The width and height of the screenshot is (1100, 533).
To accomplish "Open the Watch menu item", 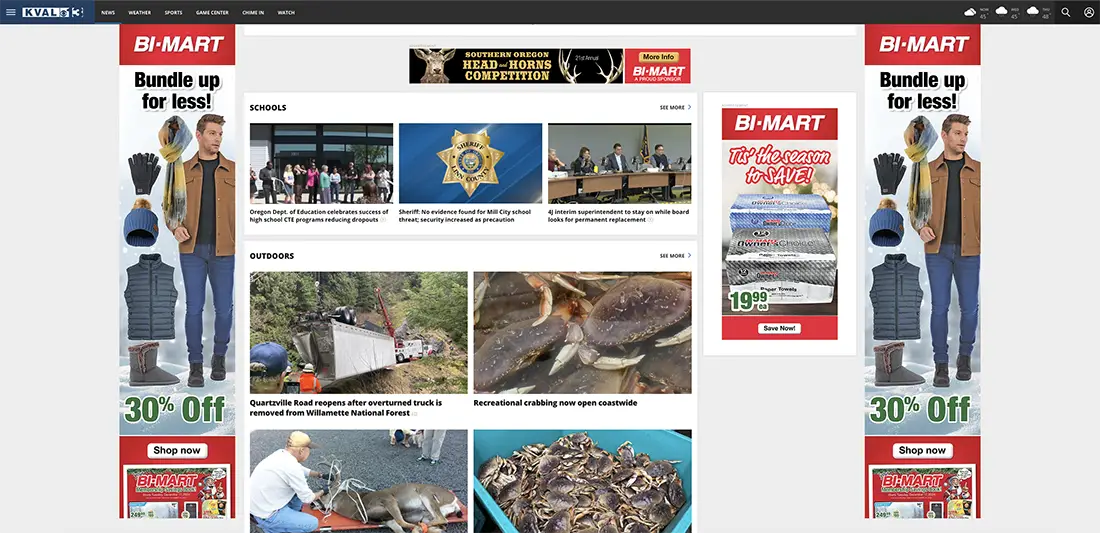I will [x=286, y=13].
